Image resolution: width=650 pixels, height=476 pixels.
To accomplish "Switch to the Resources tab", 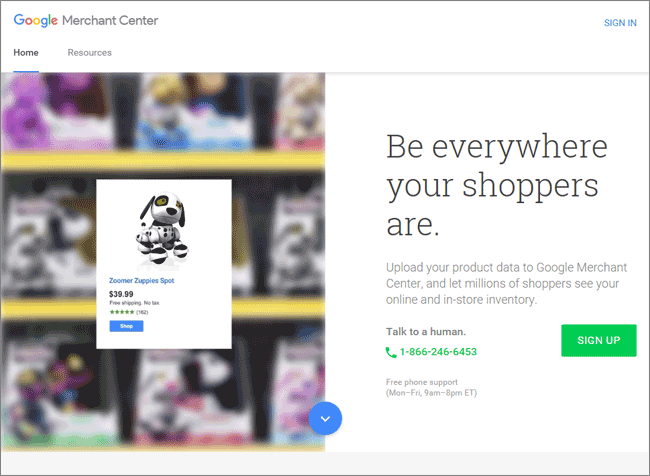I will (90, 53).
